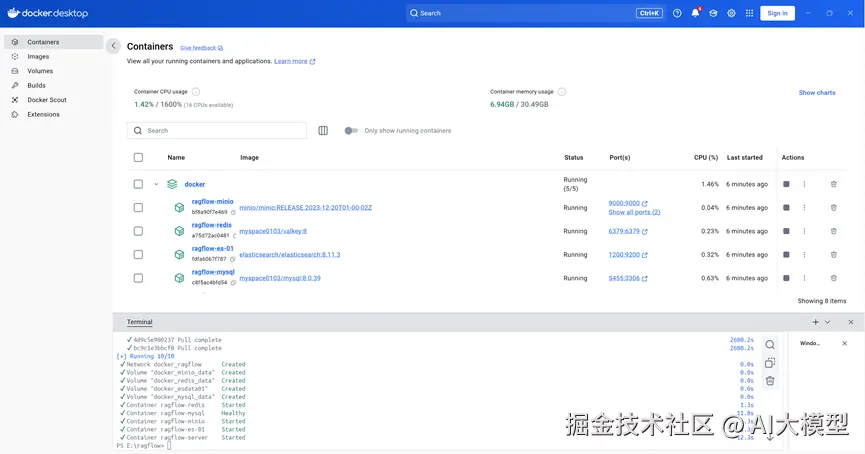
Task: Click the Container CPU usage info icon
Action: pyautogui.click(x=196, y=92)
